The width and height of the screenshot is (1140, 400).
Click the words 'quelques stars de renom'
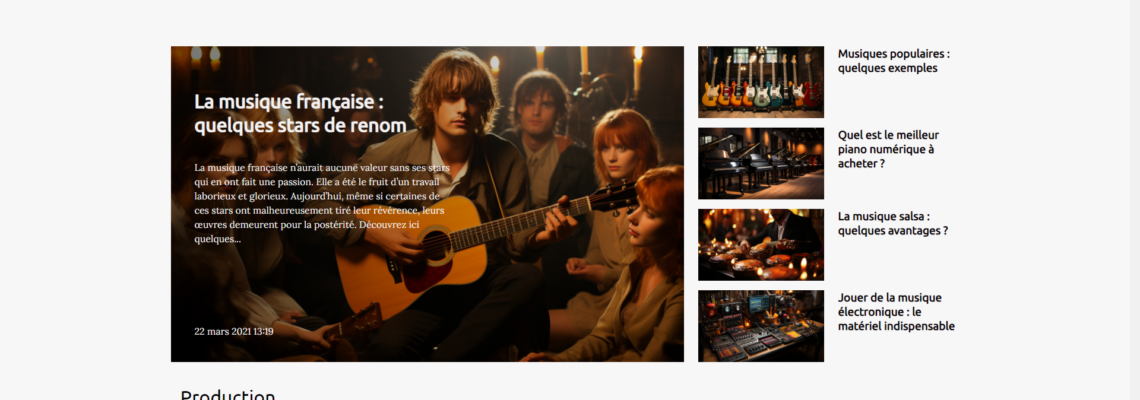[x=300, y=126]
